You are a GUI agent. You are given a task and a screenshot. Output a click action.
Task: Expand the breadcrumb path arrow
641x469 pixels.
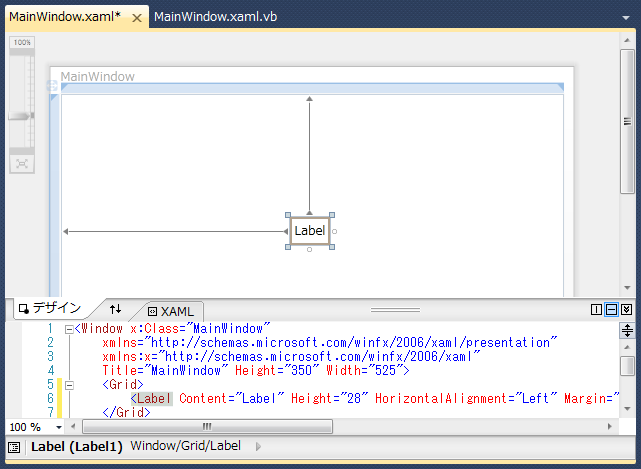tap(258, 447)
